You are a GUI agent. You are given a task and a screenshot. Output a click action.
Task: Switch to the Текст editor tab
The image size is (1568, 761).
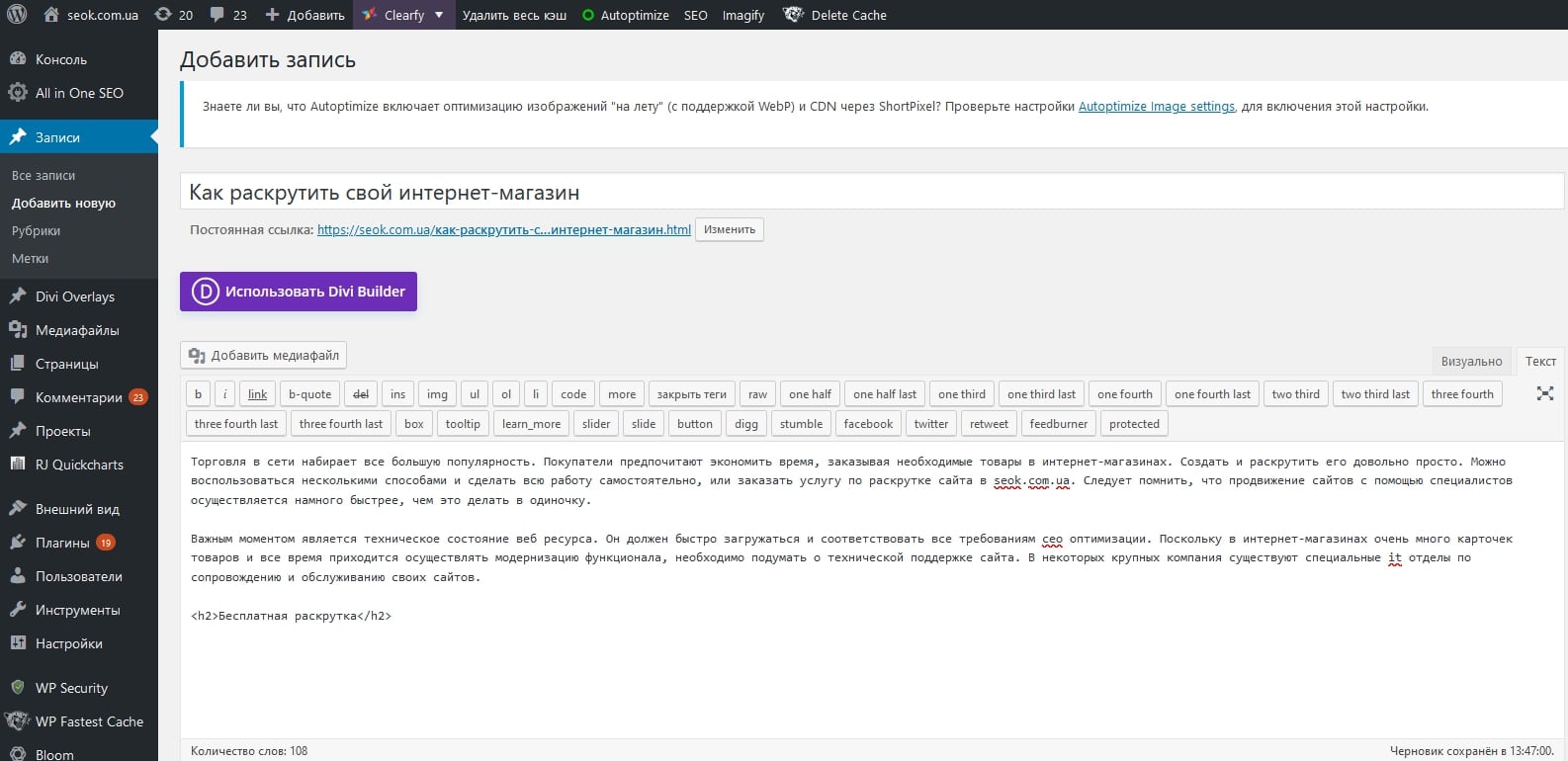(x=1540, y=361)
